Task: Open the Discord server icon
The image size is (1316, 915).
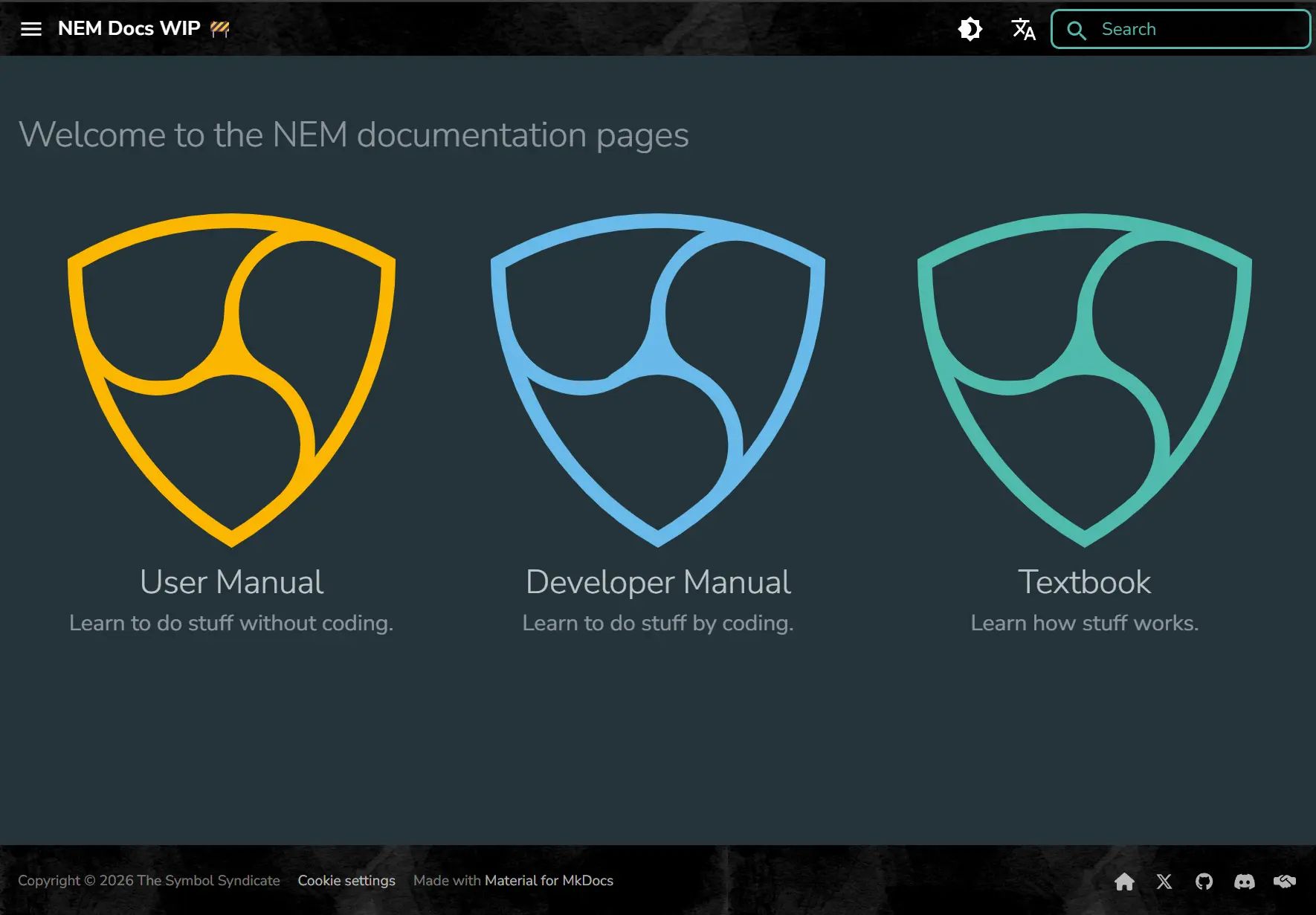Action: [1245, 882]
